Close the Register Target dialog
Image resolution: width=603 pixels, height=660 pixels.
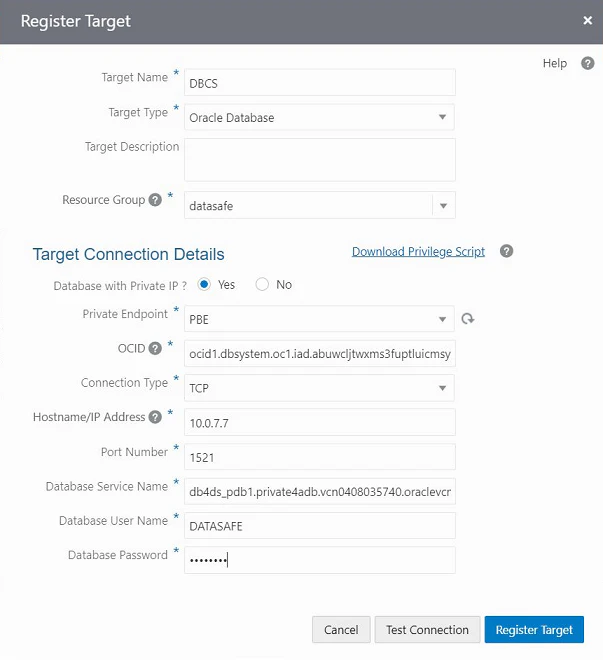click(587, 20)
